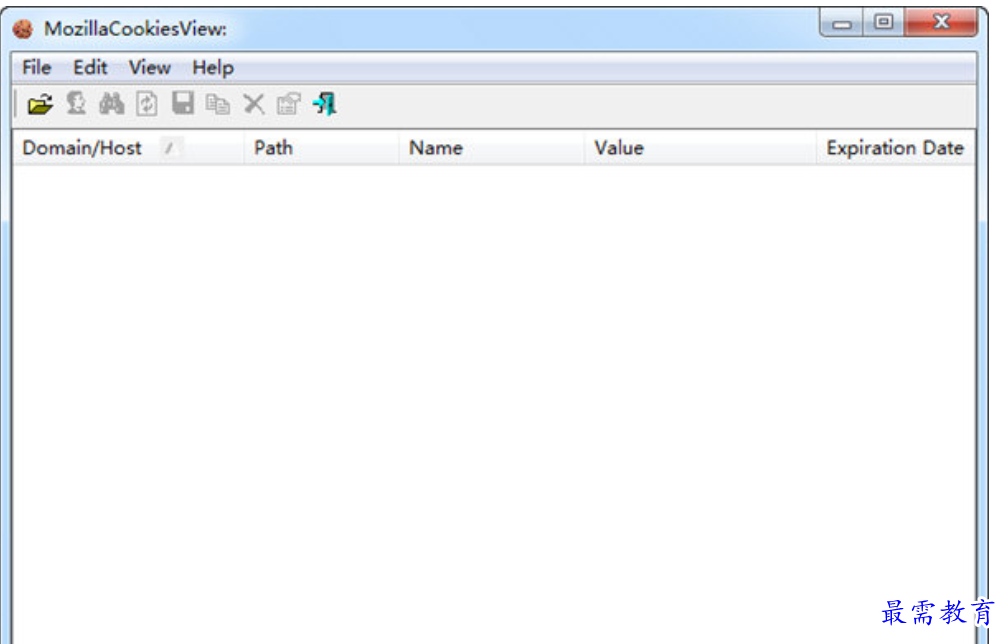The image size is (1003, 644).
Task: Open cookie properties toolbar icon
Action: 288,104
